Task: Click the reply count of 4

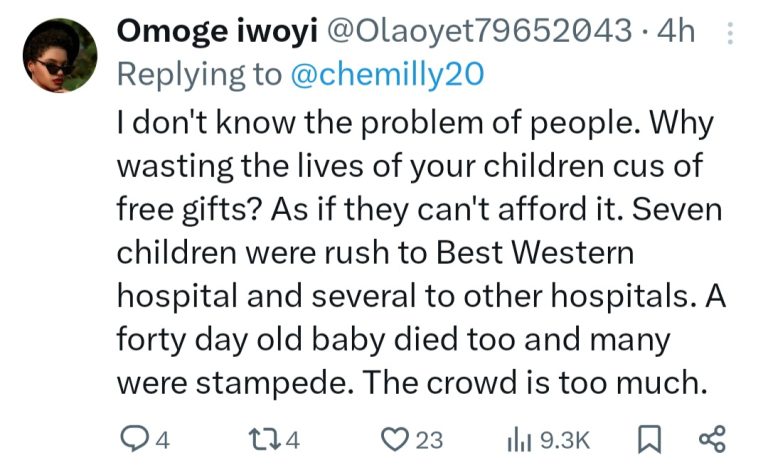Action: (163, 440)
